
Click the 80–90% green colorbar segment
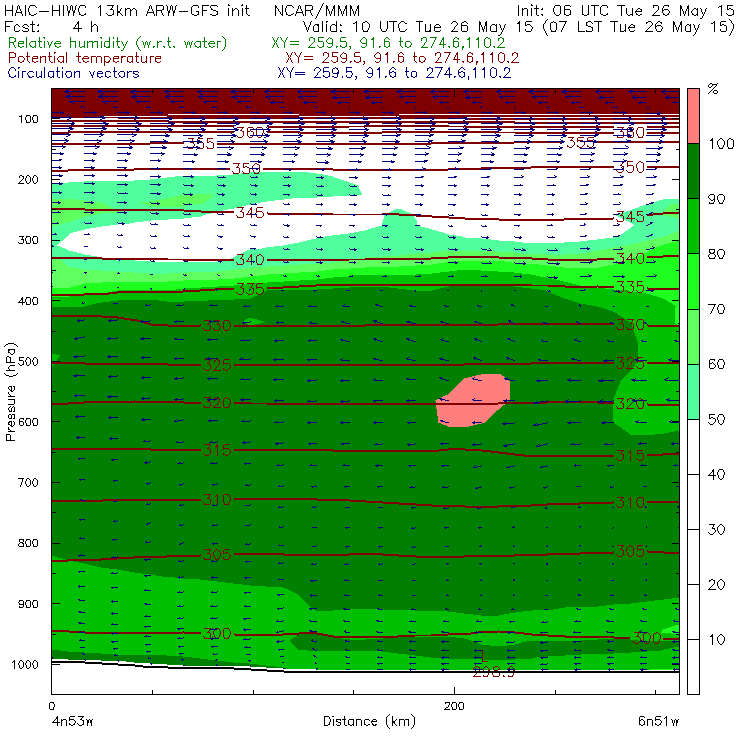(x=693, y=226)
